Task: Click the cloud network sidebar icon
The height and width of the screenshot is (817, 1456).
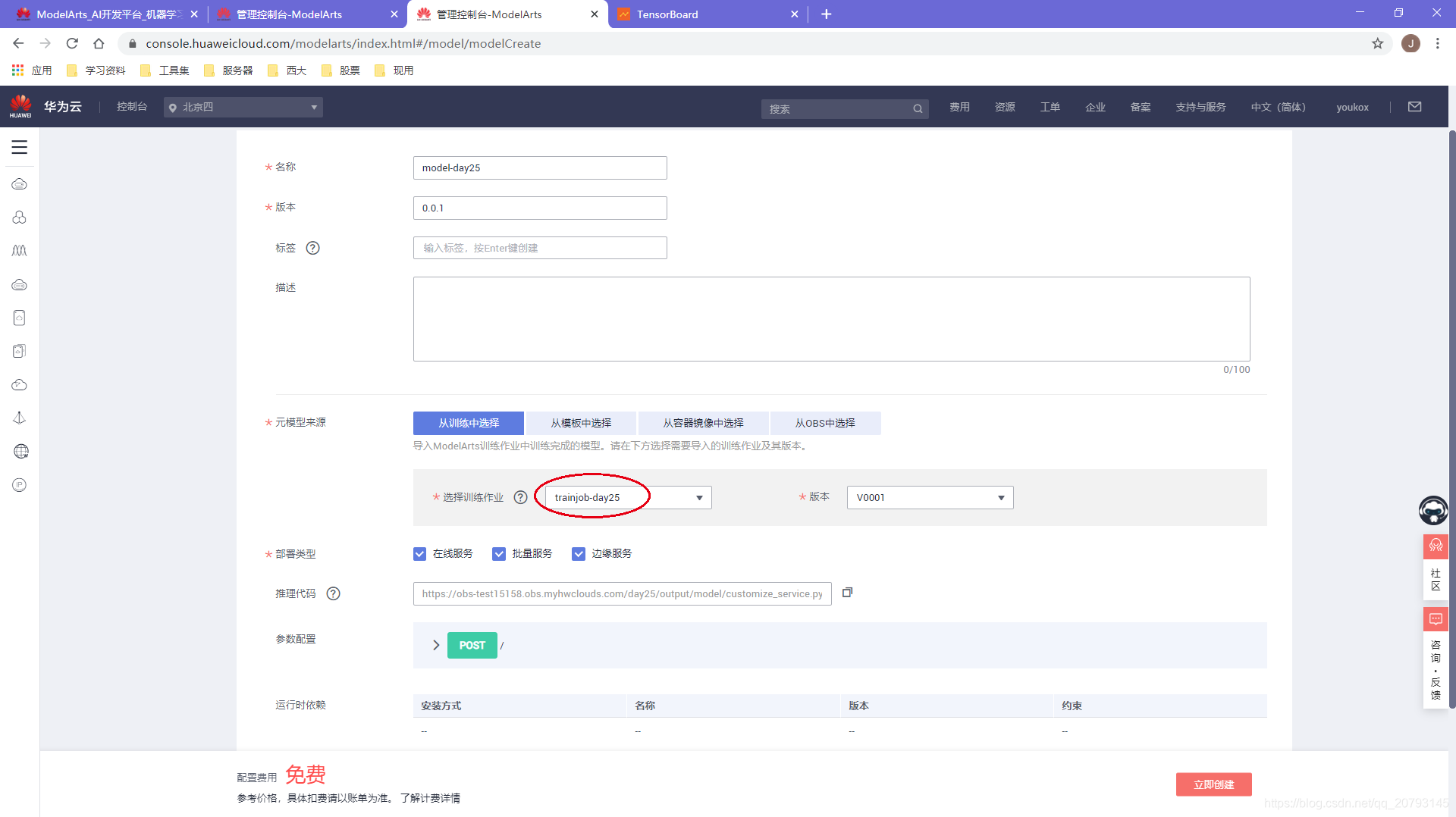Action: pyautogui.click(x=20, y=385)
